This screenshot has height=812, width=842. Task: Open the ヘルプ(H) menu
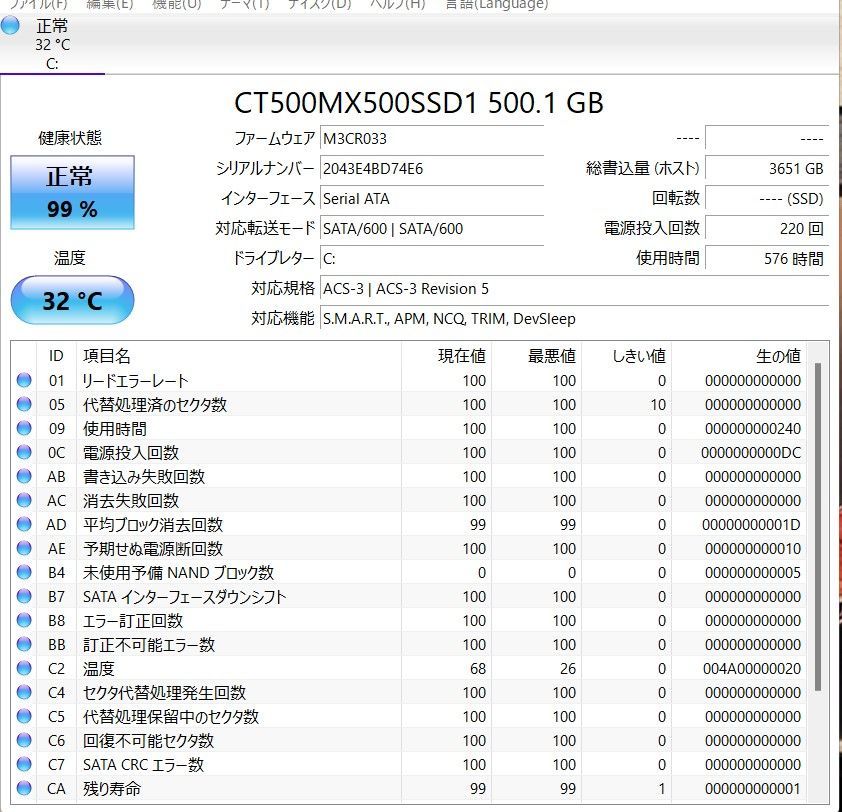click(x=397, y=4)
